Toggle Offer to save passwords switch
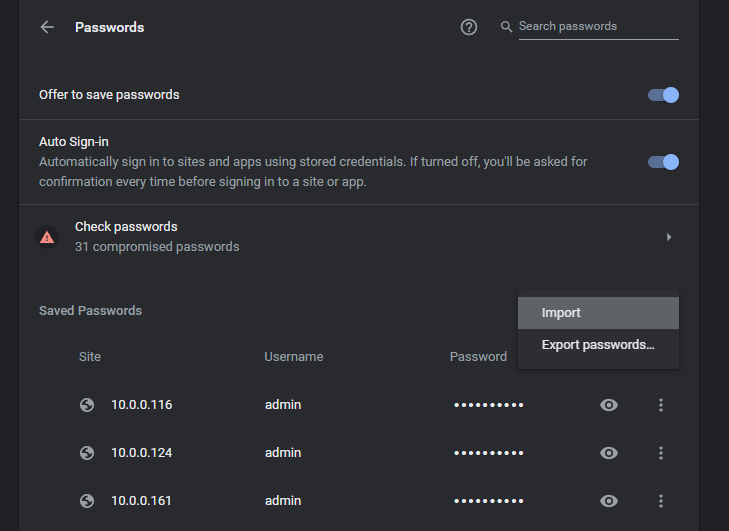The width and height of the screenshot is (729, 531). [663, 95]
